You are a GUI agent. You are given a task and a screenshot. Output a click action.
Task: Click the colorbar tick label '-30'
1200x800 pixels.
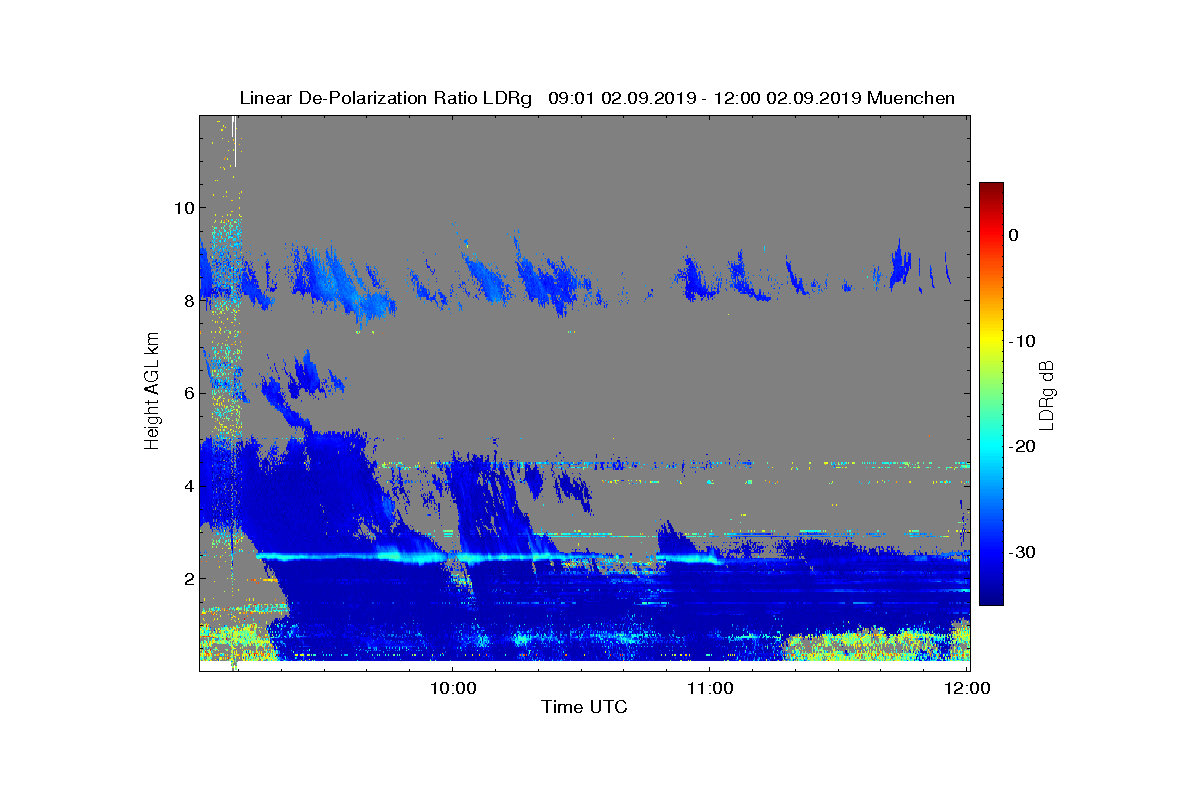tap(1021, 552)
